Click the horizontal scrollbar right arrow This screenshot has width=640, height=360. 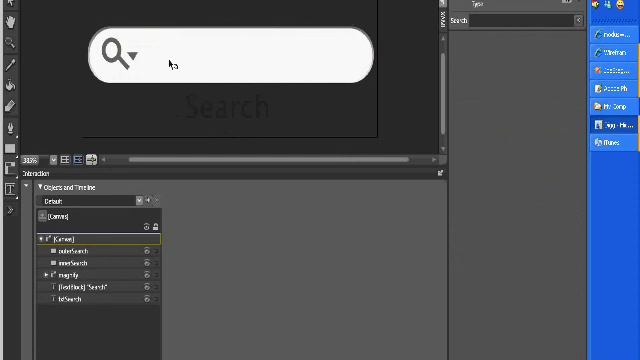[x=433, y=160]
